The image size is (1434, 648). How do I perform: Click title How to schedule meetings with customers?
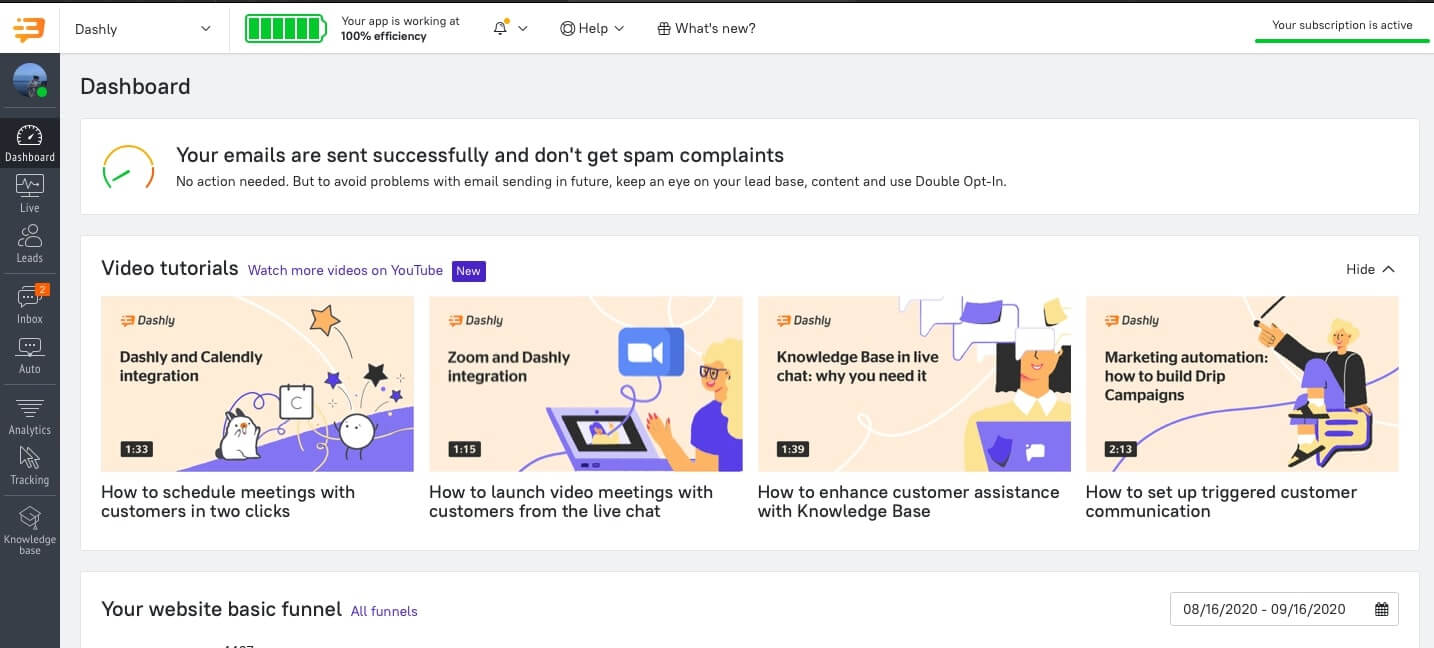[x=228, y=501]
